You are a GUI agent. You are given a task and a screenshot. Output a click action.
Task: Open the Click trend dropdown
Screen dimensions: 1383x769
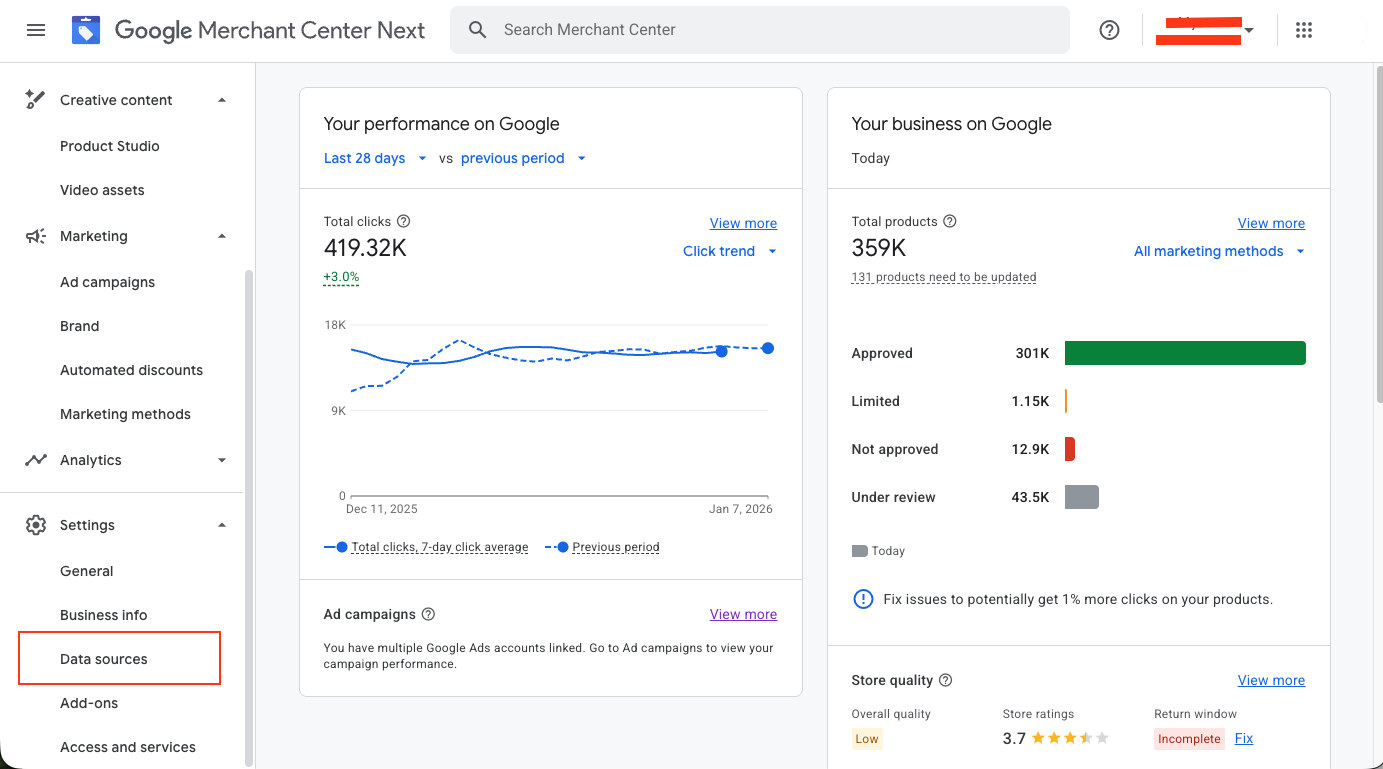729,251
